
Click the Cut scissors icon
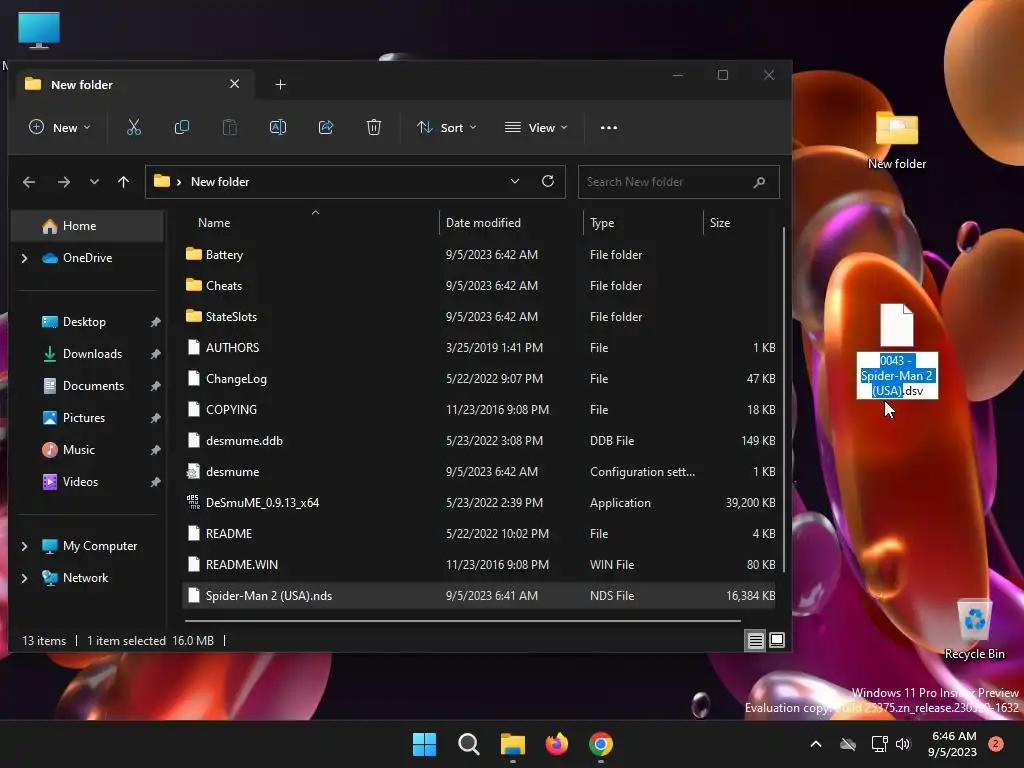(x=134, y=127)
